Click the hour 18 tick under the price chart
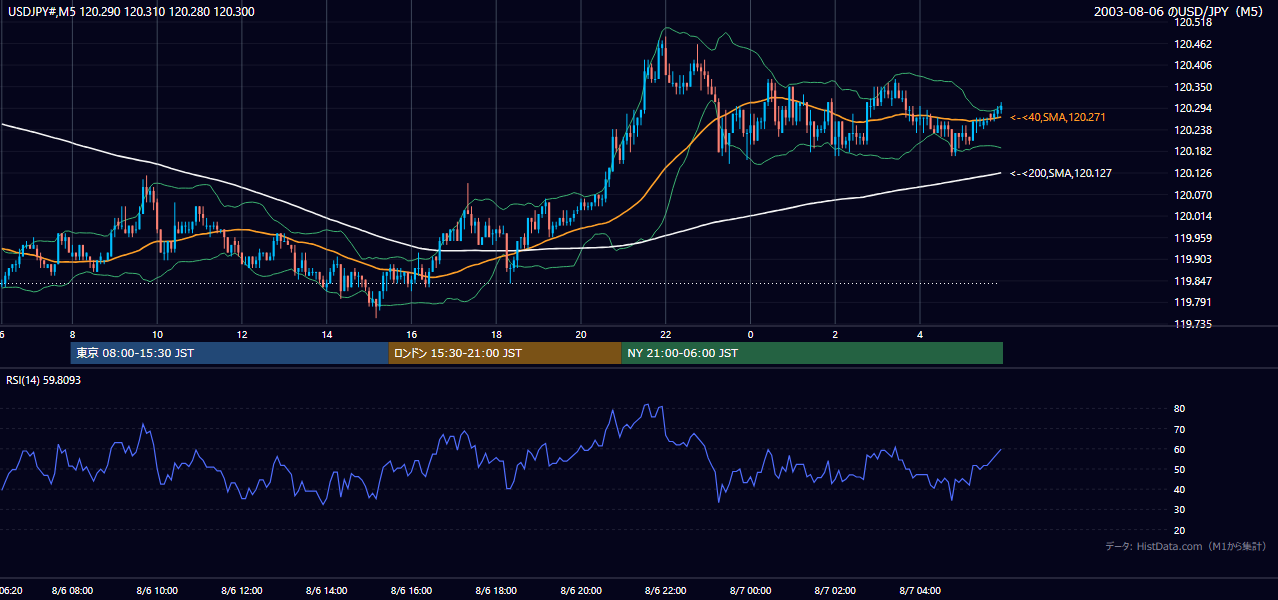 [x=496, y=334]
